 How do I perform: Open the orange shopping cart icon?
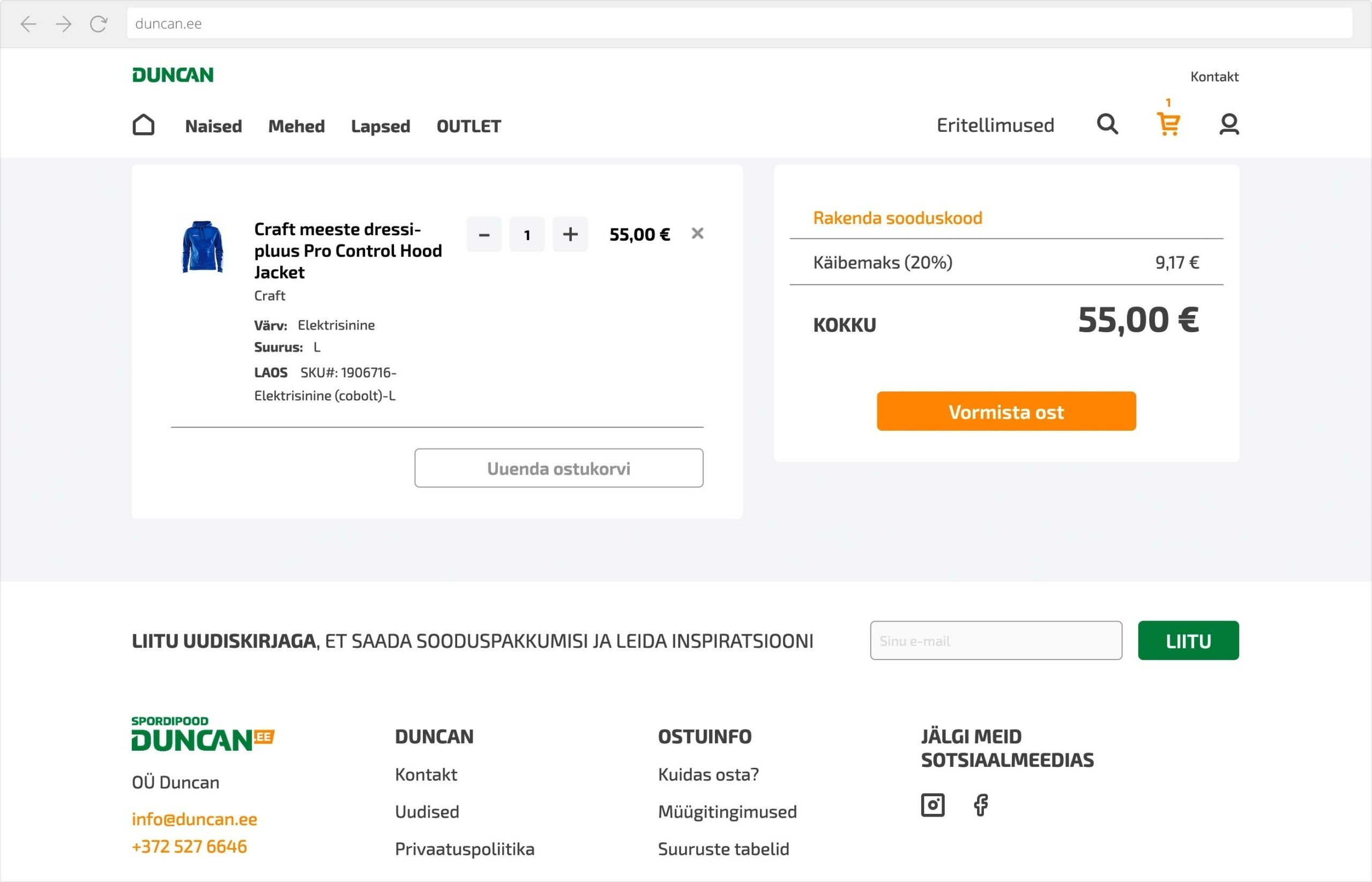pos(1168,124)
